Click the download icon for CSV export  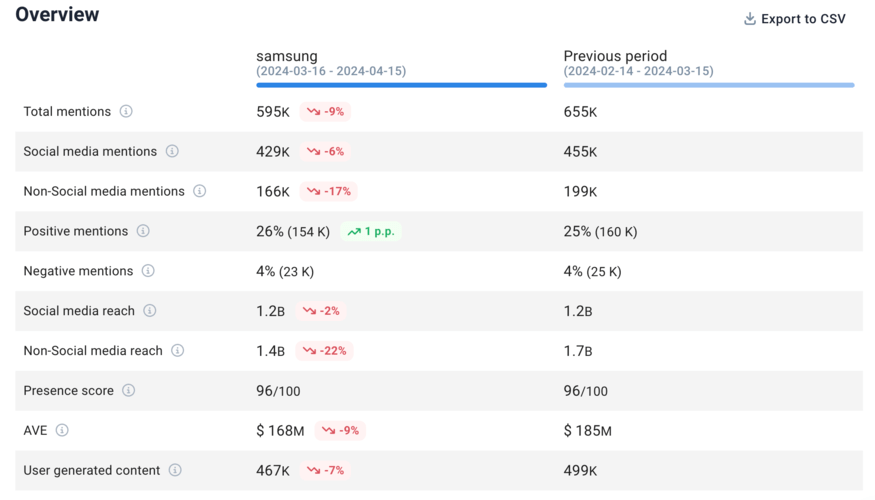(x=750, y=19)
